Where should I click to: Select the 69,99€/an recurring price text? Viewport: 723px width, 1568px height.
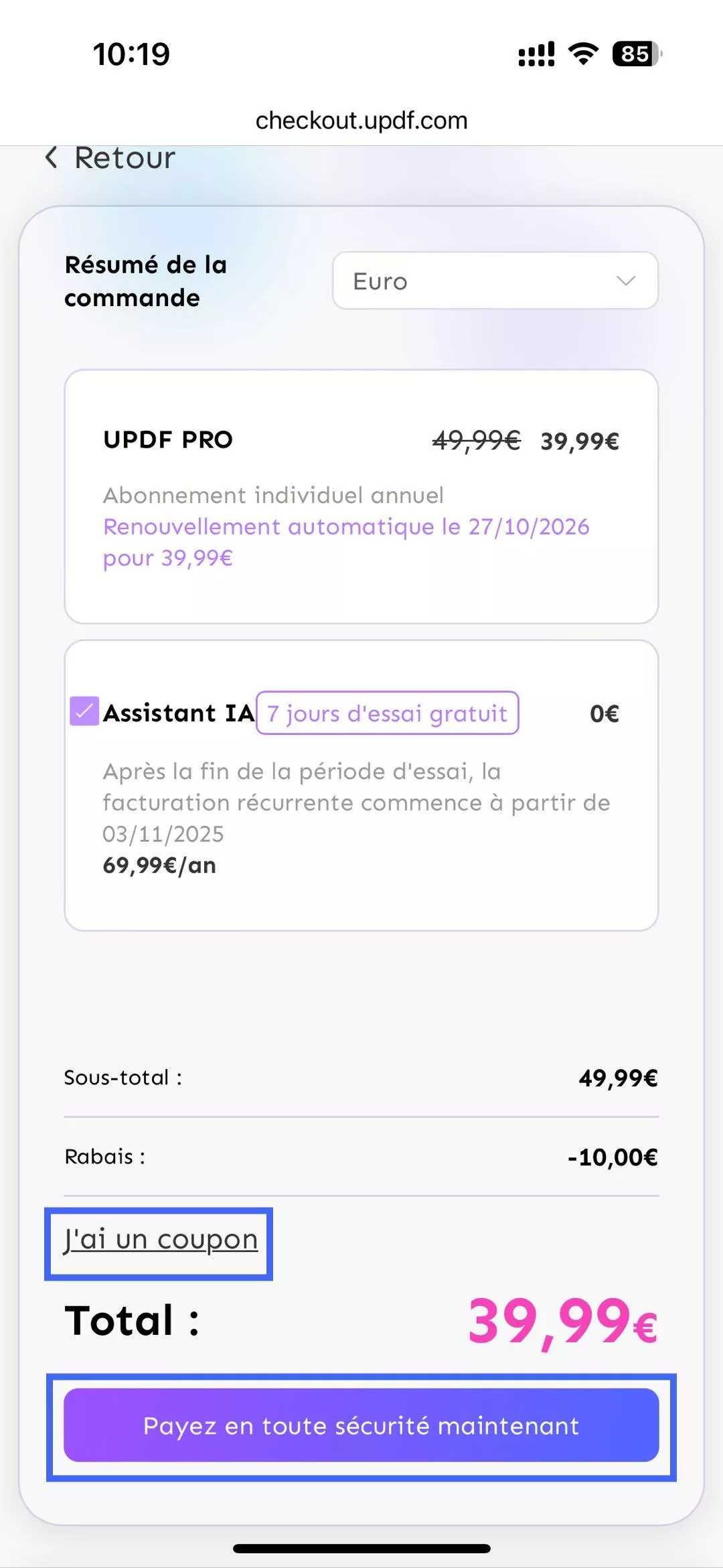(159, 865)
